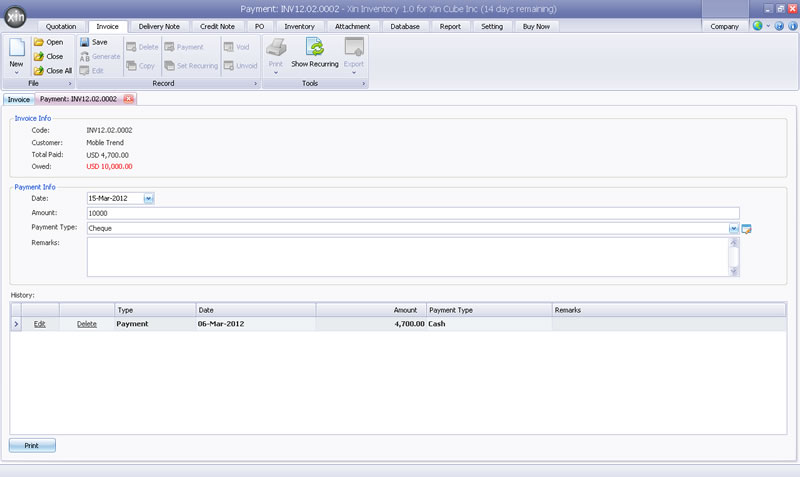The width and height of the screenshot is (800, 477).
Task: Sort history by Payment Type header
Action: point(489,310)
